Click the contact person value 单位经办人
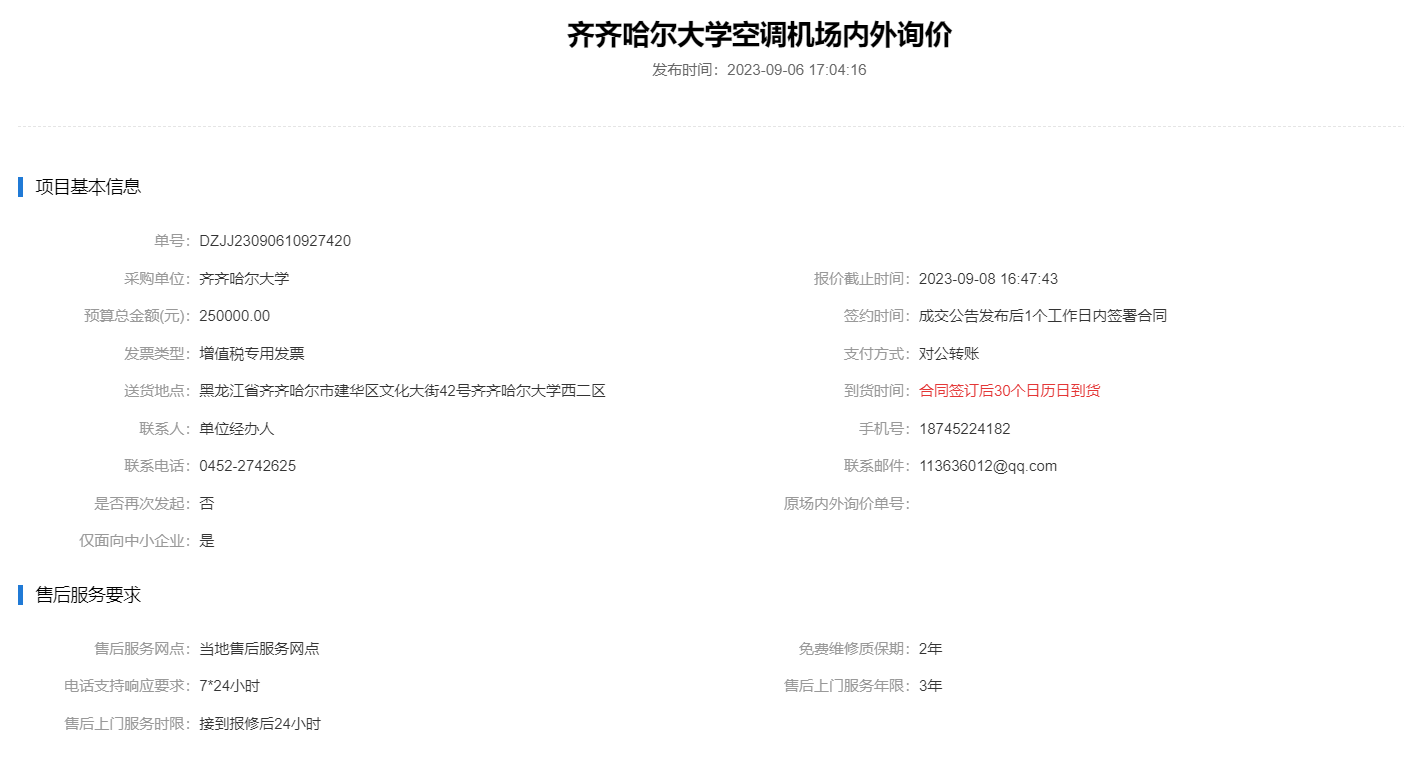Screen dimensions: 1404x758 237,429
